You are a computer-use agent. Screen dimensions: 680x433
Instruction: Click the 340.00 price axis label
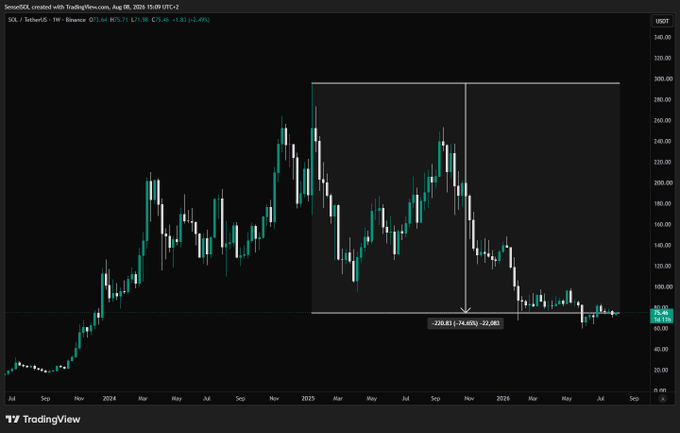(x=663, y=37)
